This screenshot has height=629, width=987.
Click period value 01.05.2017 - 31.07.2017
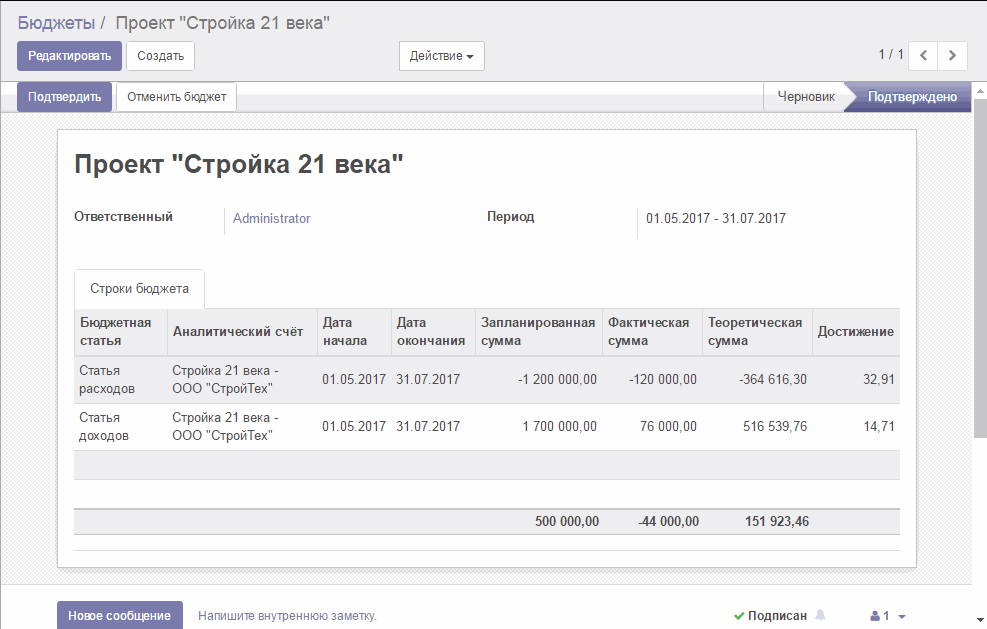tap(716, 218)
